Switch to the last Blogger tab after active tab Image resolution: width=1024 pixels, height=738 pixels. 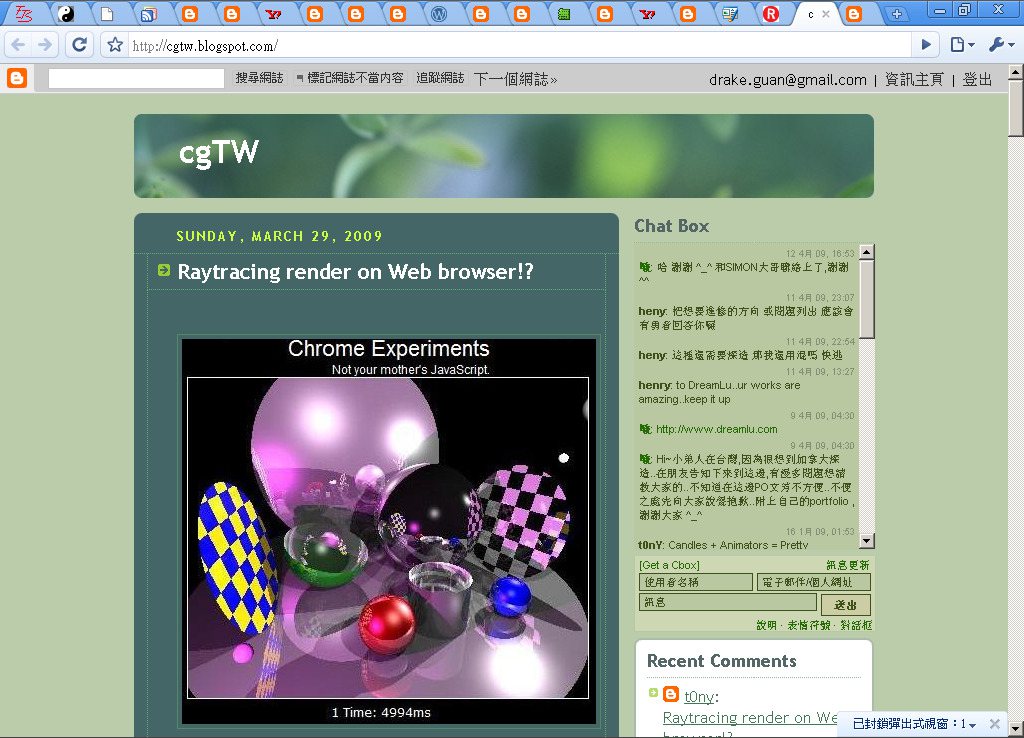click(854, 14)
